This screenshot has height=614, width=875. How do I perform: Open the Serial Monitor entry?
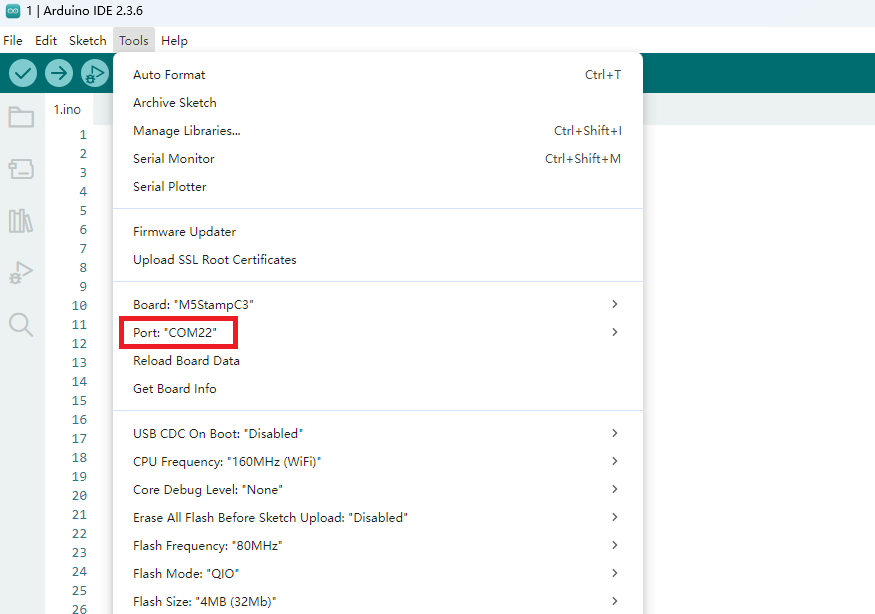[x=378, y=159]
